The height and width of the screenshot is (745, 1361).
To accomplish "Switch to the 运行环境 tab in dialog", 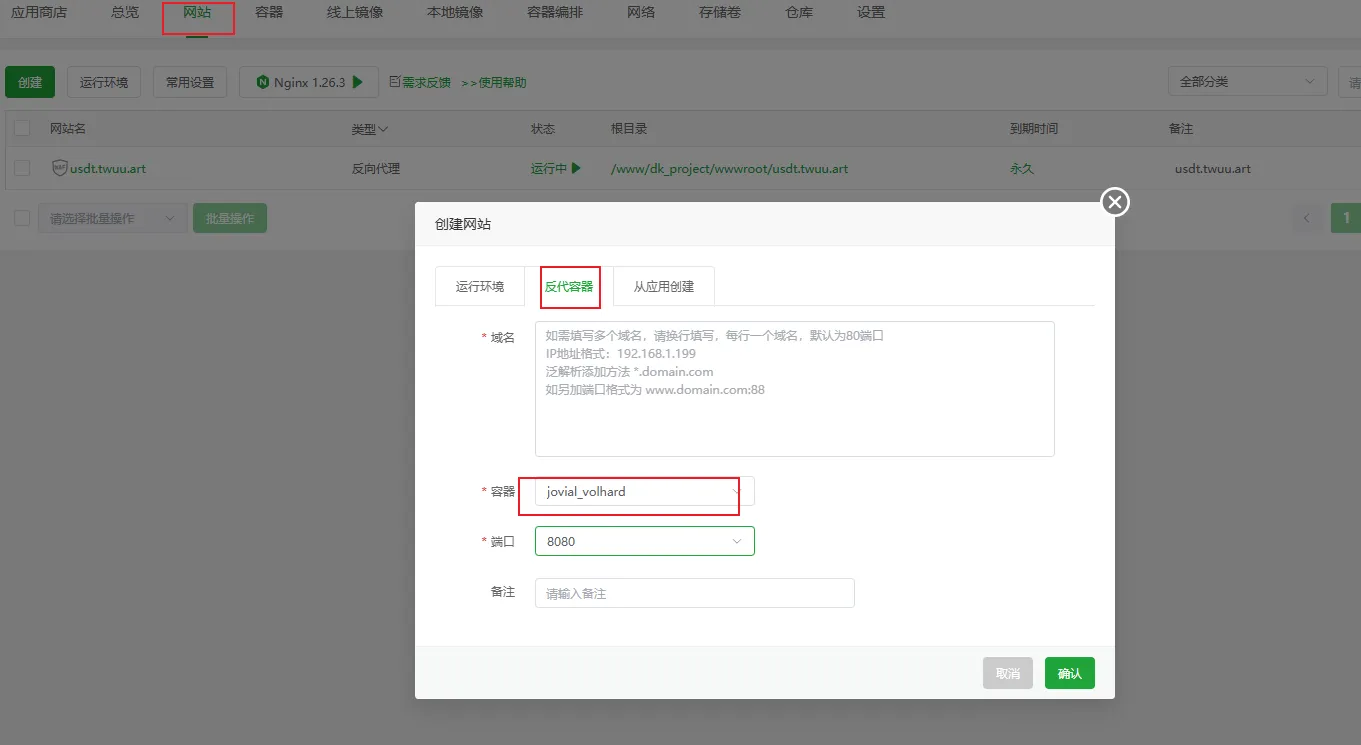I will tap(480, 286).
